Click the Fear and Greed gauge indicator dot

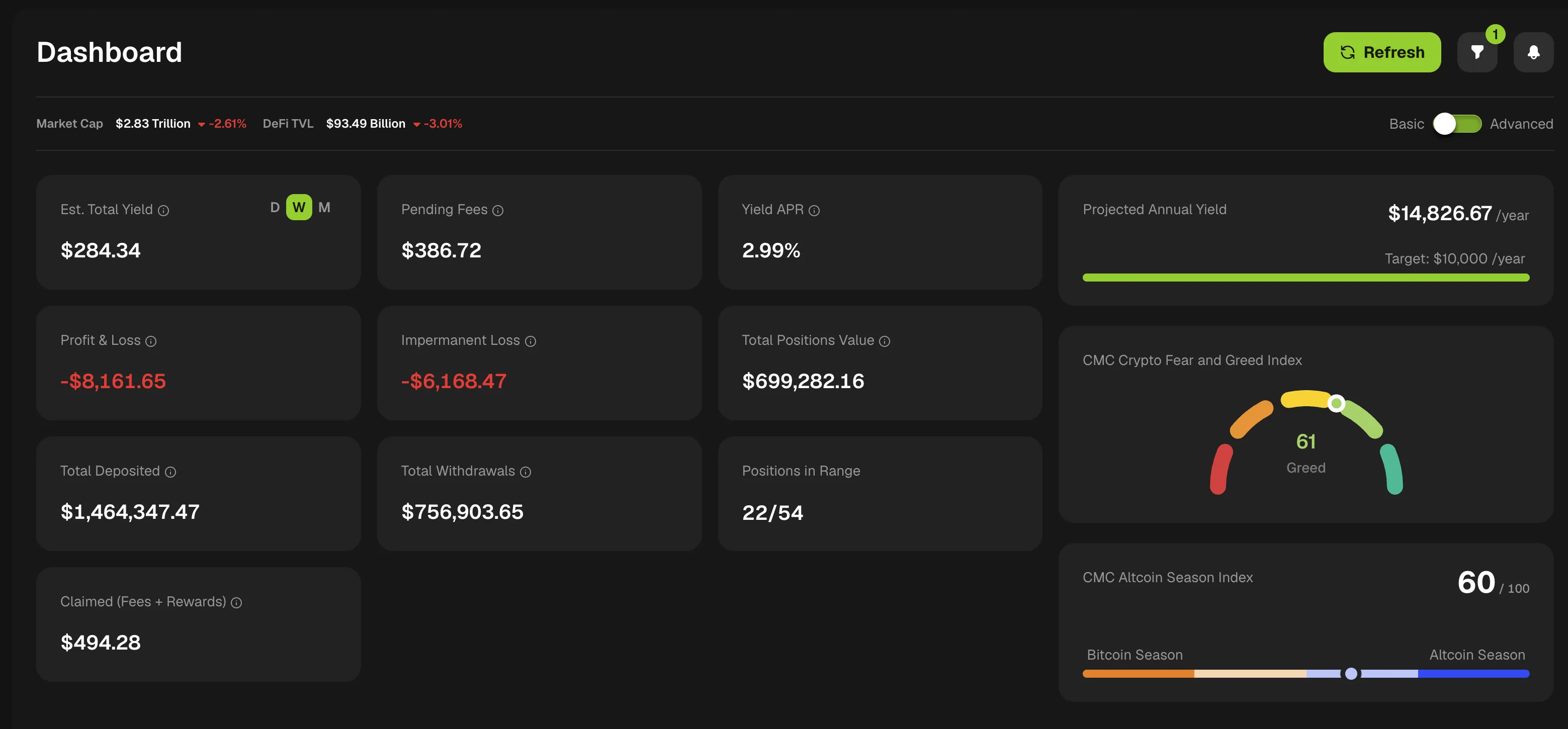(1336, 403)
